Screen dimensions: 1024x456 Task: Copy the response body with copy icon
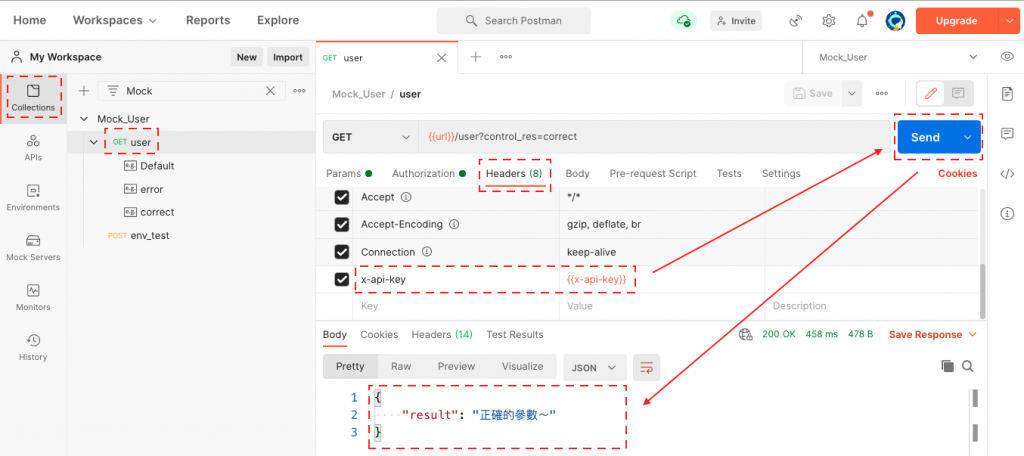point(947,366)
